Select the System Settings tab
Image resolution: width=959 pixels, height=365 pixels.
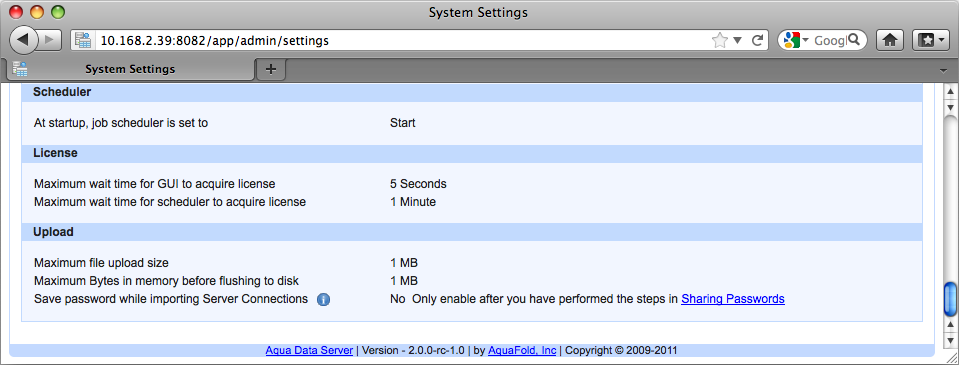point(130,69)
